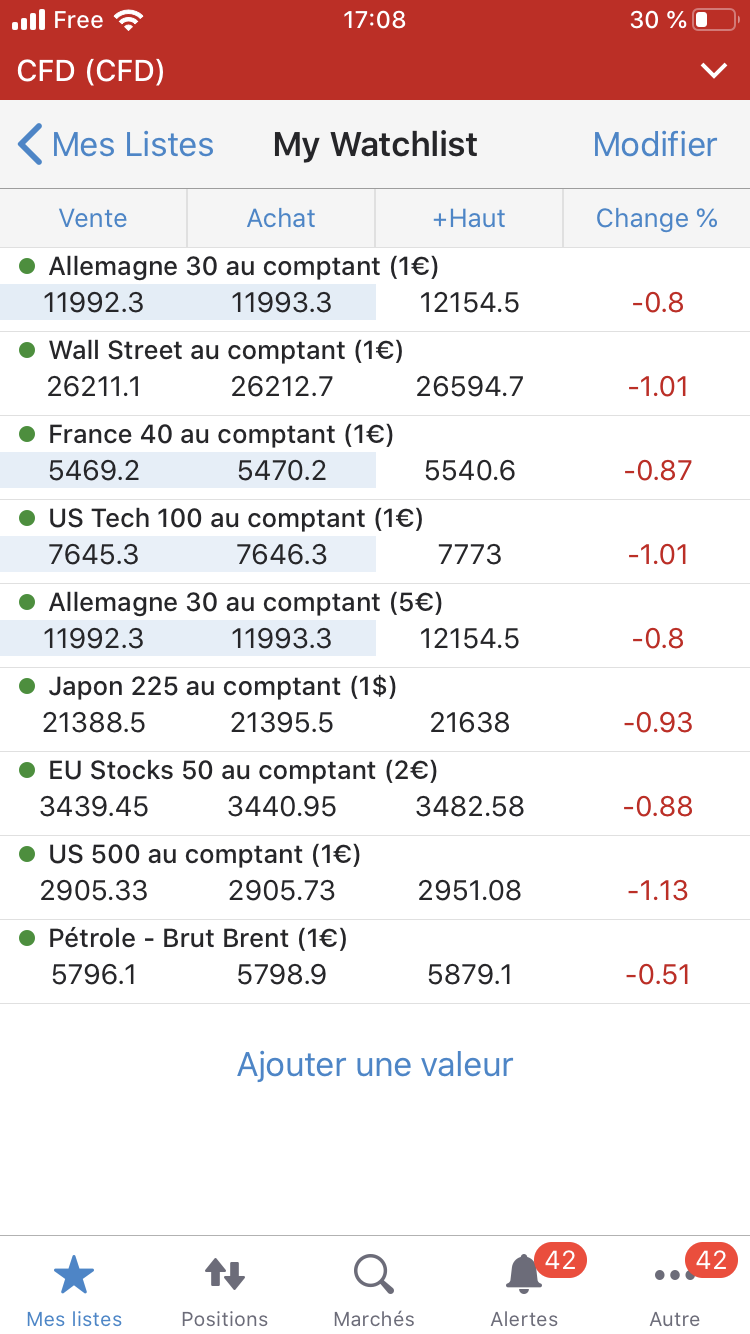
Task: Tap green status dot for Pétrole Brent
Action: tap(28, 938)
